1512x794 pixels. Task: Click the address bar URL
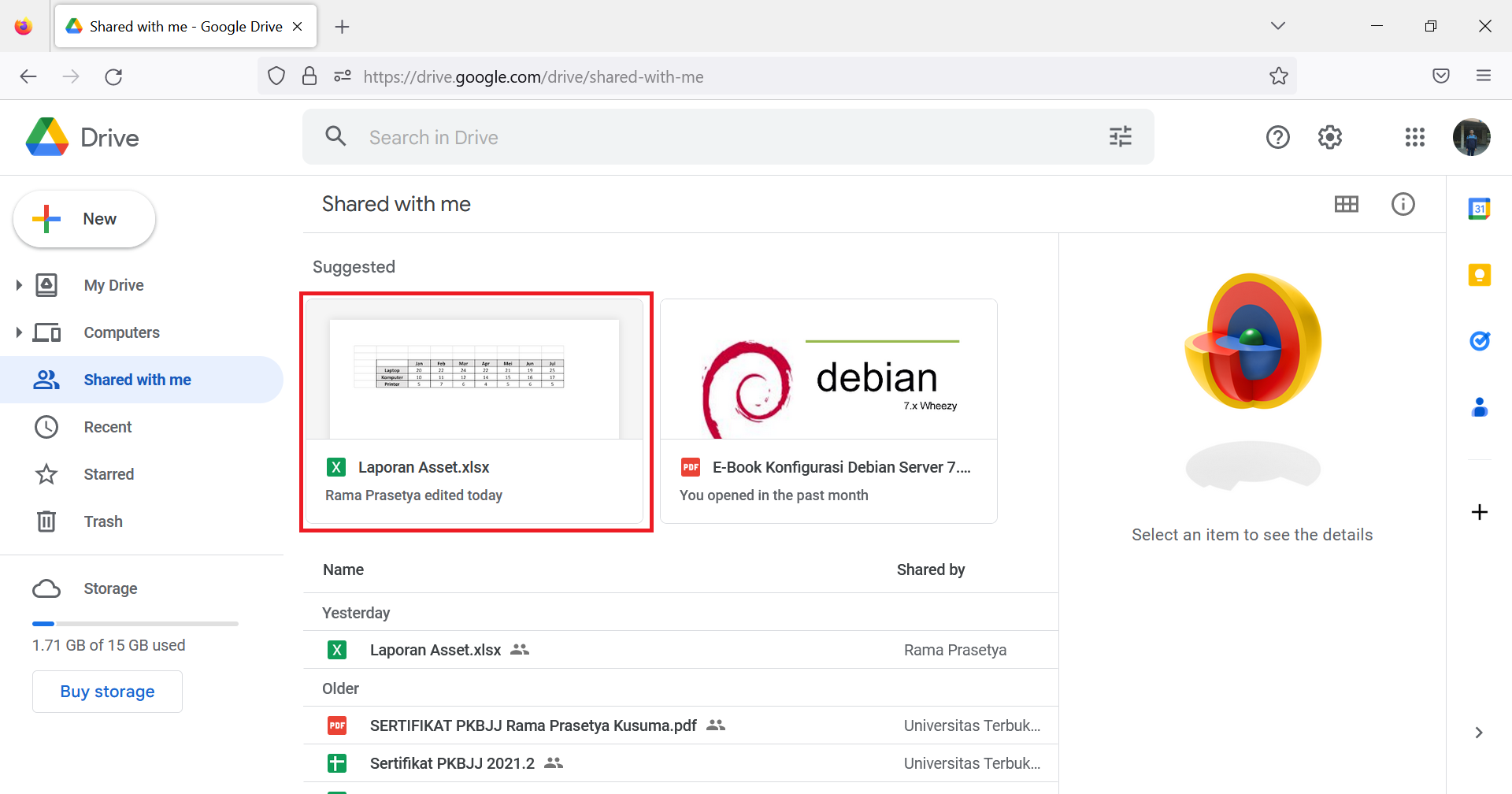(533, 76)
